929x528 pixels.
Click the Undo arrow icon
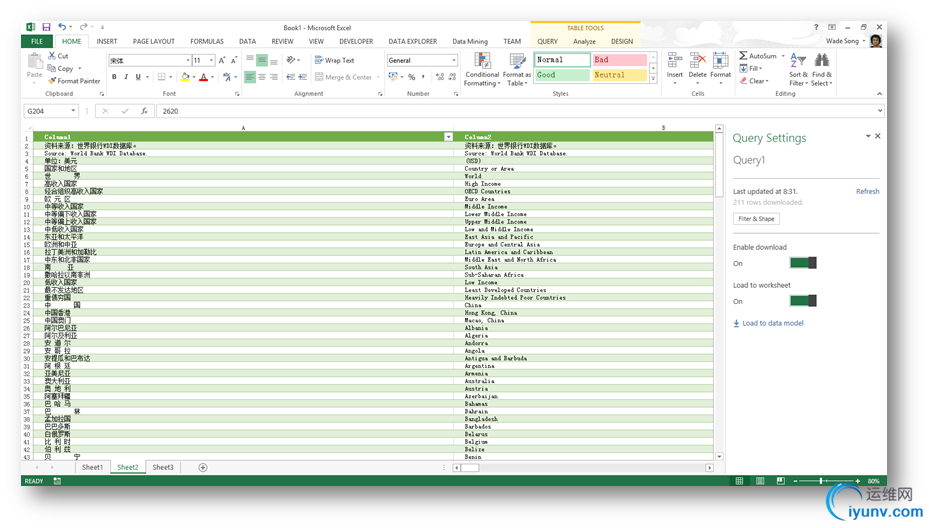62,27
